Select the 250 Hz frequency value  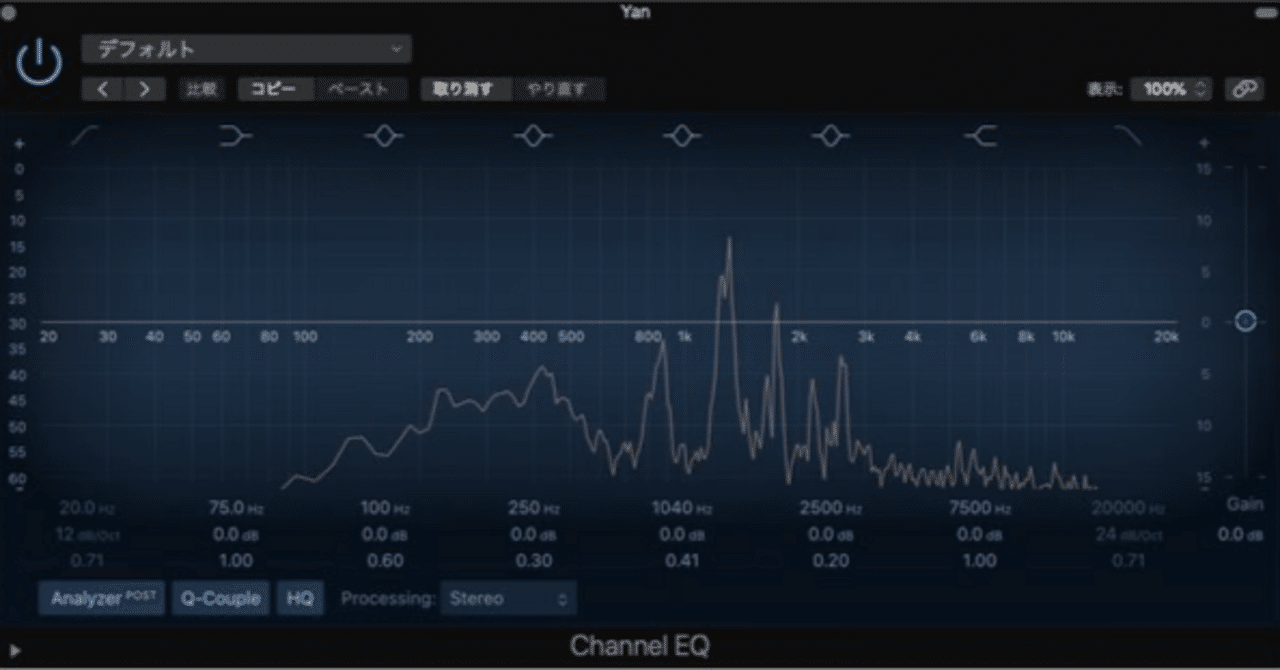[533, 508]
